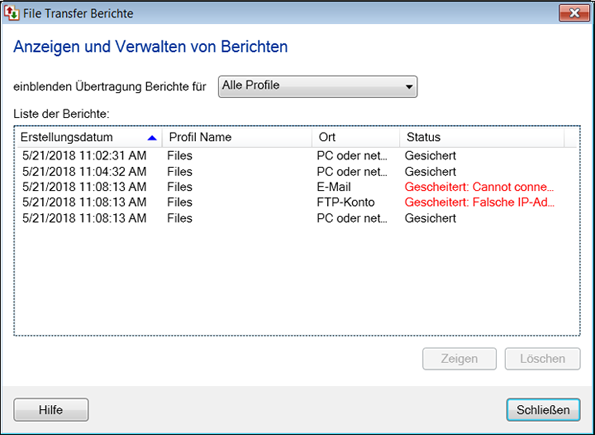The width and height of the screenshot is (595, 435).
Task: Click the File Transfer Berichte title bar icon
Action: tap(11, 13)
